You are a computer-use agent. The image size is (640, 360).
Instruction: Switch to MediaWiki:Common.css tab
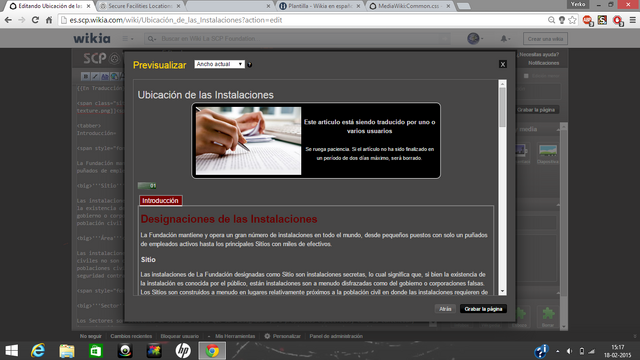tap(410, 6)
